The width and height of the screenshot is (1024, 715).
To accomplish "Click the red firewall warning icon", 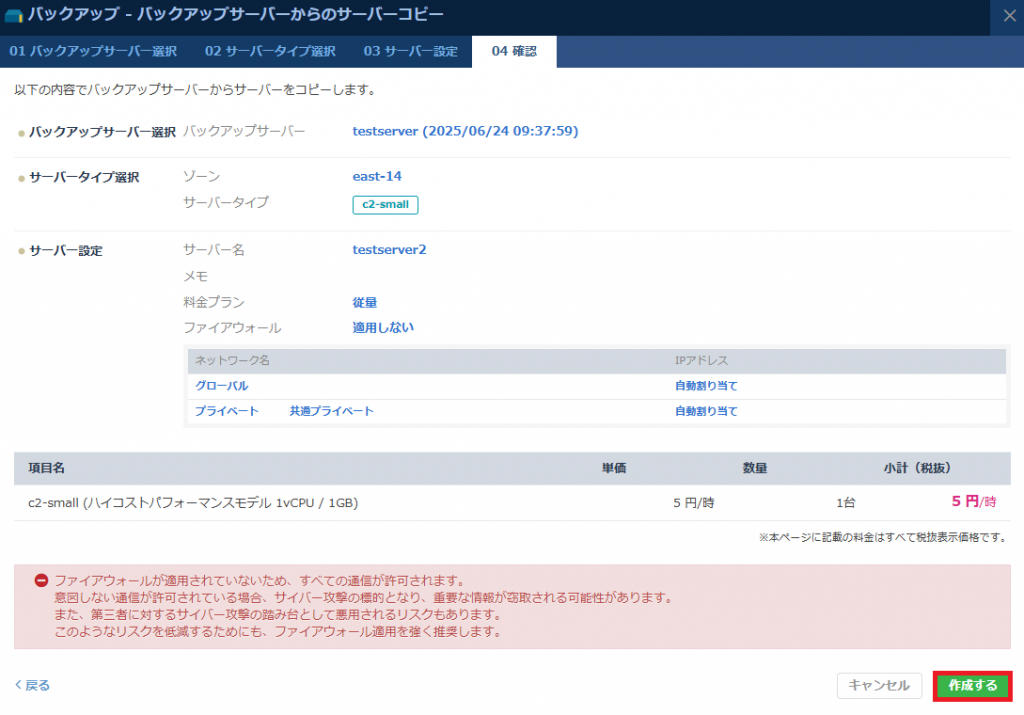I will point(41,580).
